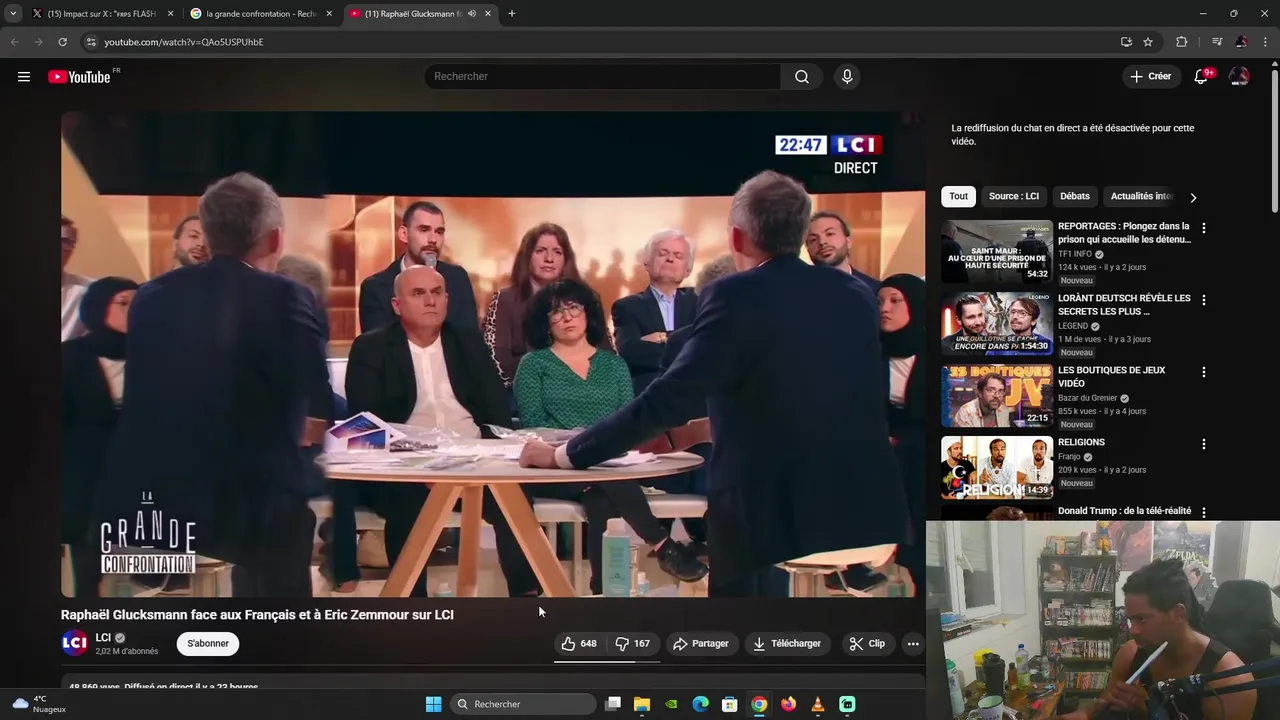1280x720 pixels.
Task: Open the install app icon in address bar
Action: point(1126,42)
